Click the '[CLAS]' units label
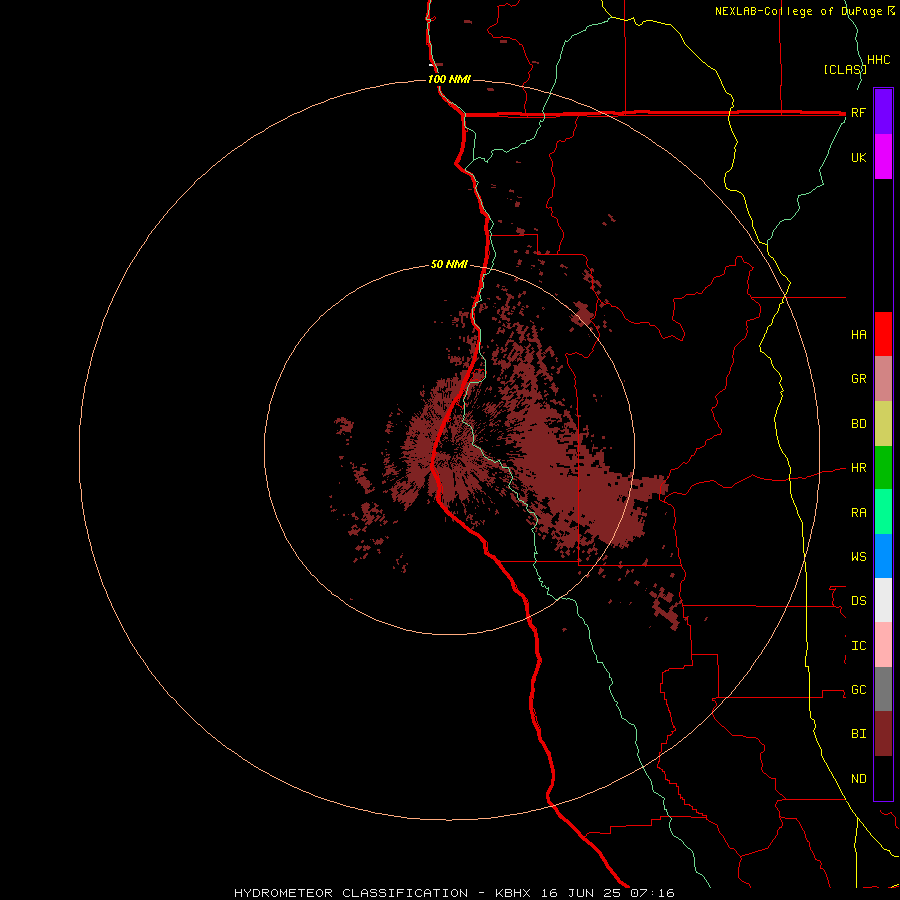This screenshot has width=900, height=900. [845, 69]
